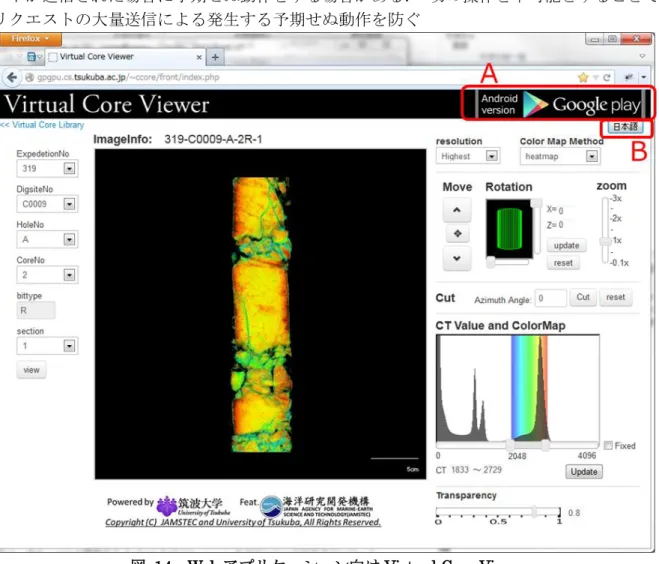Open the Color Map Method heatmap dropdown
The height and width of the screenshot is (564, 659).
tap(559, 156)
